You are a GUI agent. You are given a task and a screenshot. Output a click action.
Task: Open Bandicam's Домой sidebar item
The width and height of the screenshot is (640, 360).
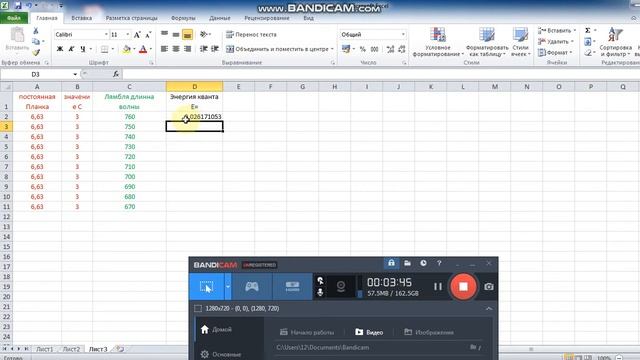pyautogui.click(x=216, y=329)
